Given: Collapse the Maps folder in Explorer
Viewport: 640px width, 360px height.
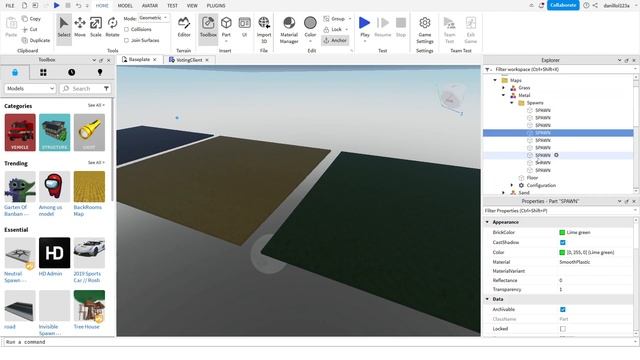Looking at the screenshot, I should coord(495,80).
